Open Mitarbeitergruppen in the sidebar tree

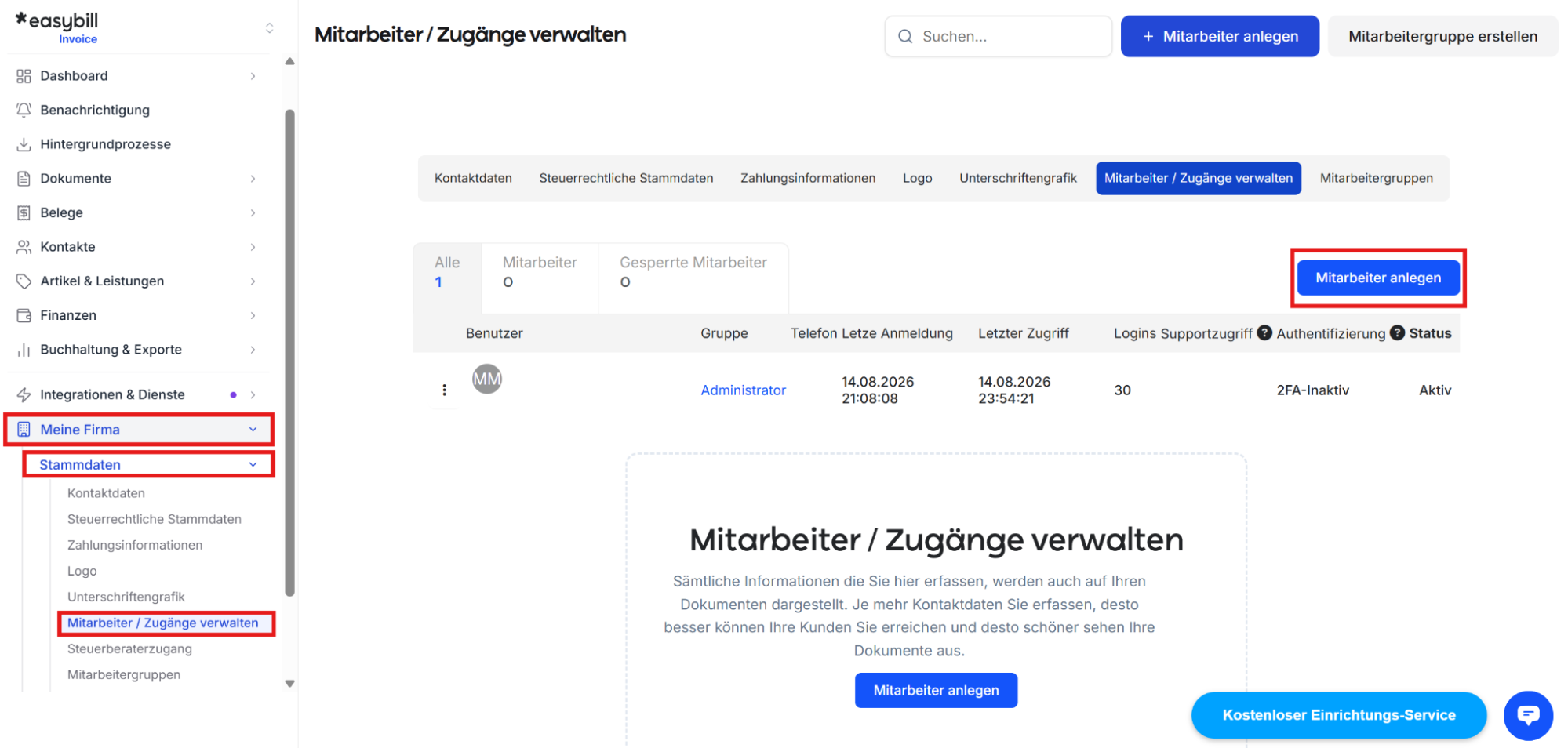tap(123, 674)
